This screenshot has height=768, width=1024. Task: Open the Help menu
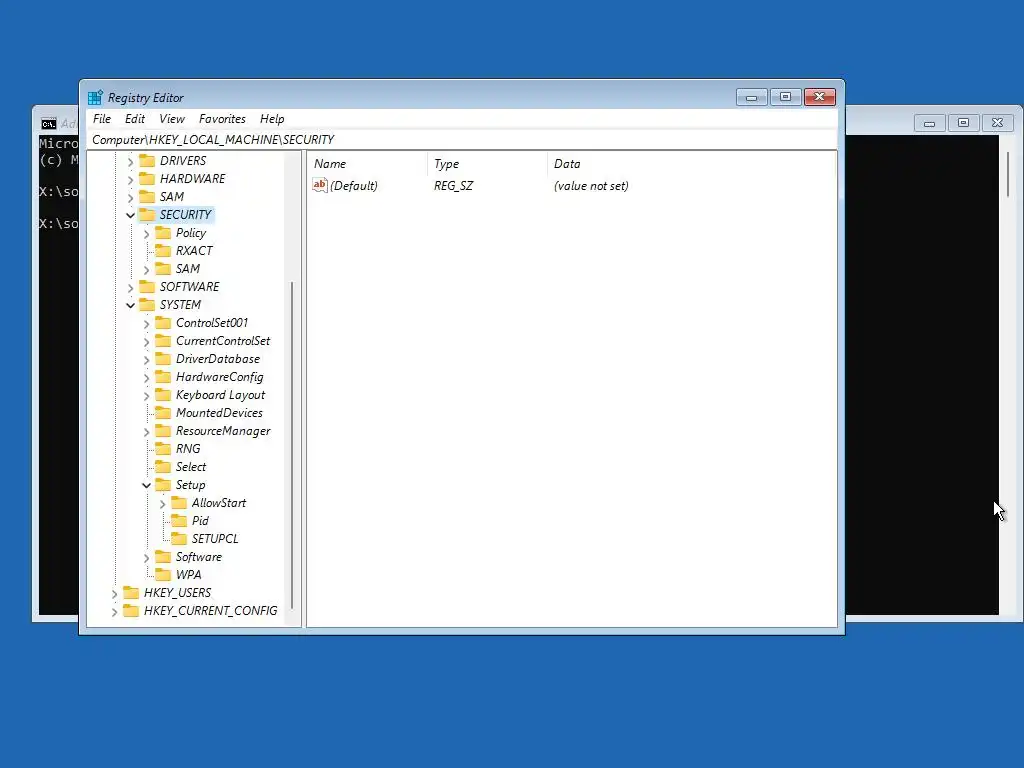click(x=272, y=119)
